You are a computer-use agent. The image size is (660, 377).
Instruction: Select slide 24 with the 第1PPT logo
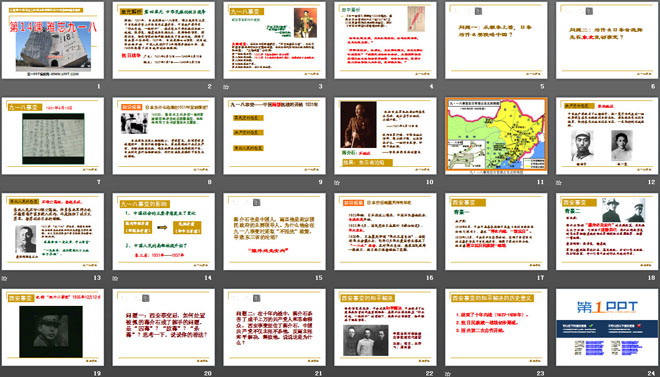[607, 327]
